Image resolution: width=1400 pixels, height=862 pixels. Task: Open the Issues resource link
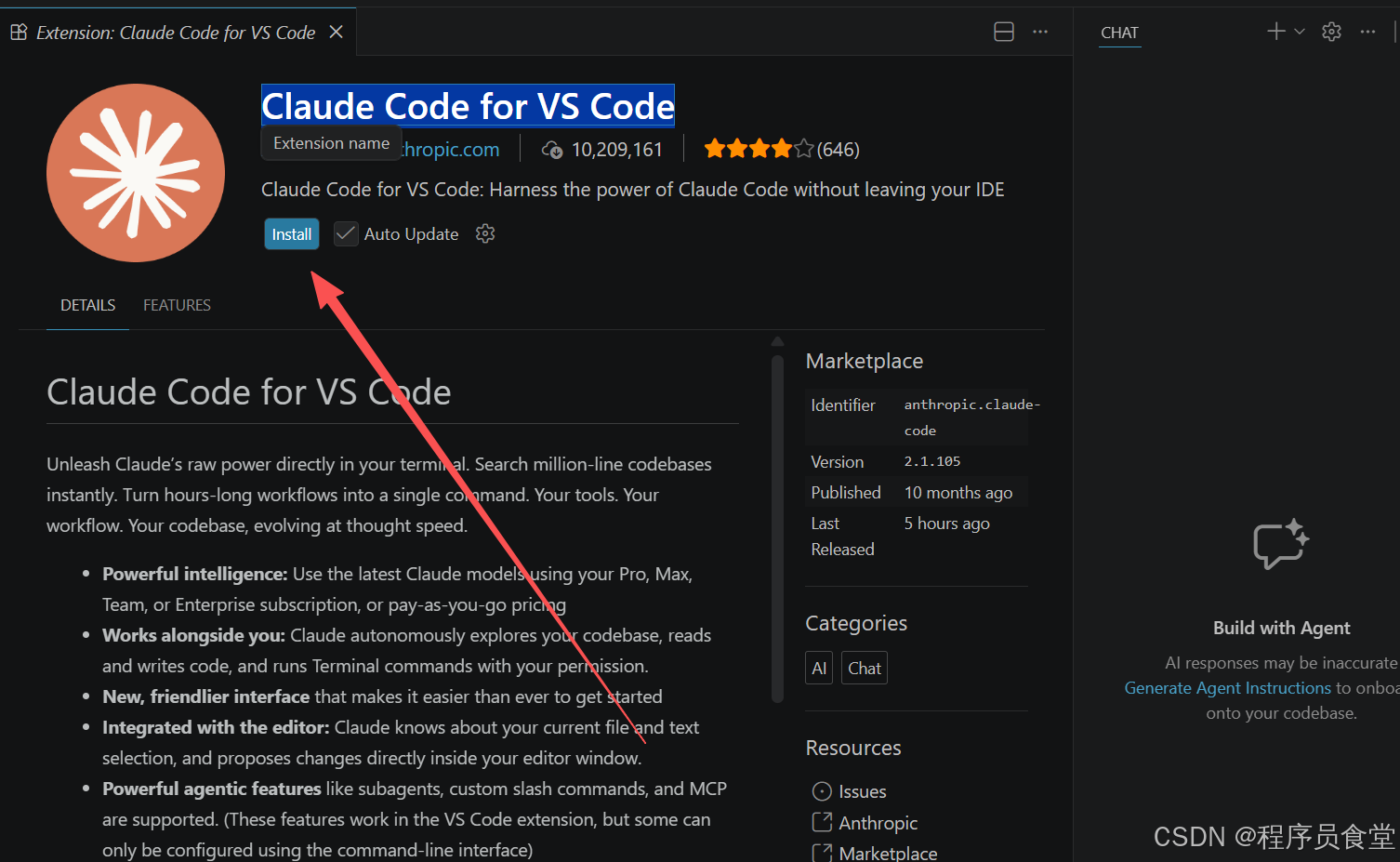[x=863, y=791]
